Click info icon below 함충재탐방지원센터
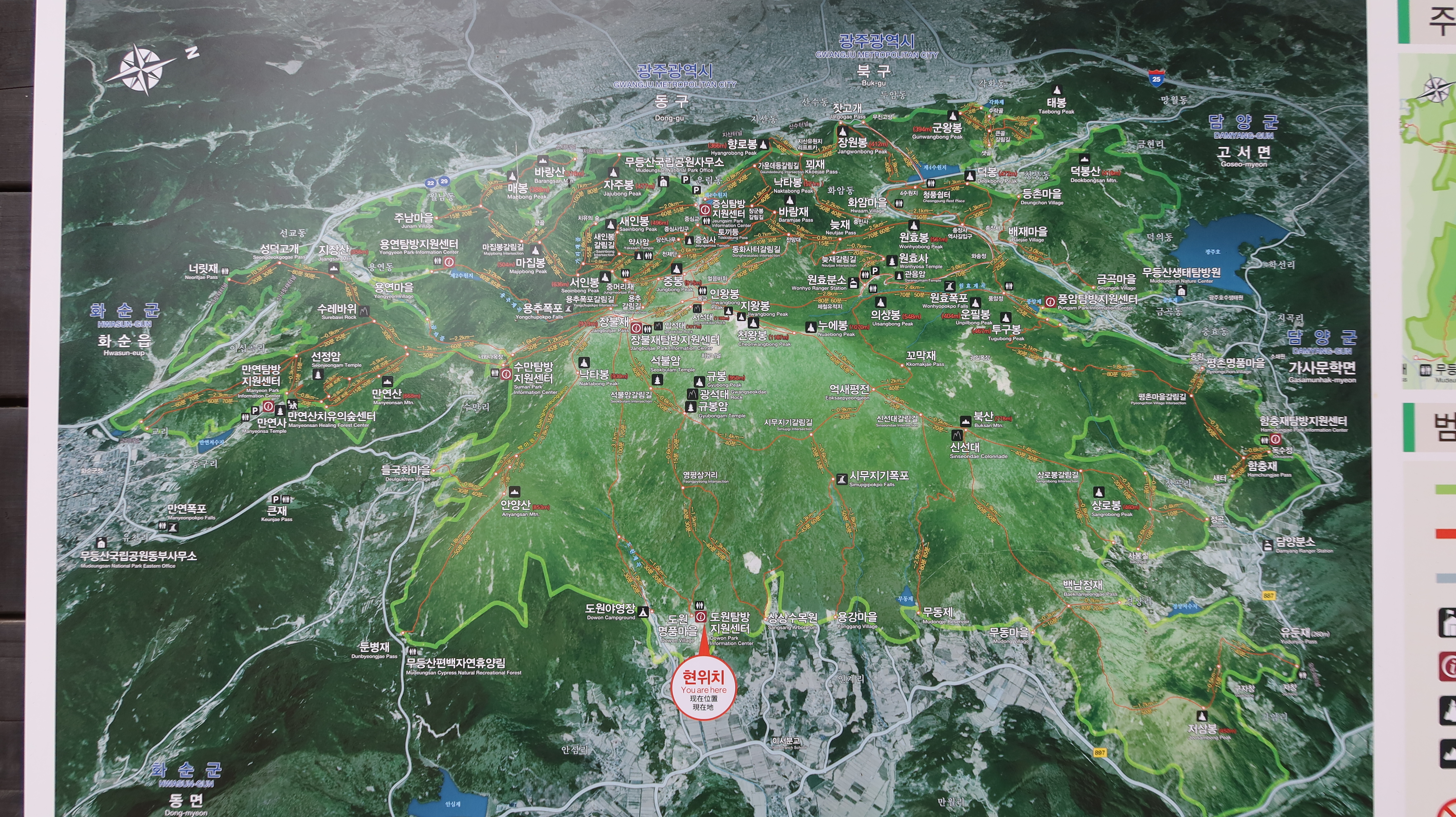Viewport: 1456px width, 817px height. coord(1276,440)
